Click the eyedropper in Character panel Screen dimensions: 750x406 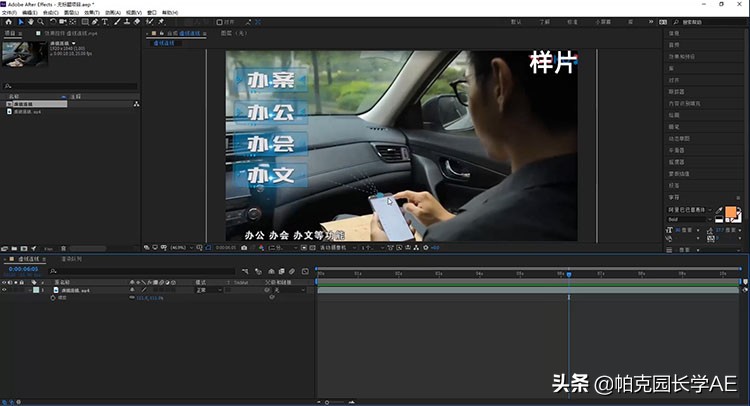719,210
